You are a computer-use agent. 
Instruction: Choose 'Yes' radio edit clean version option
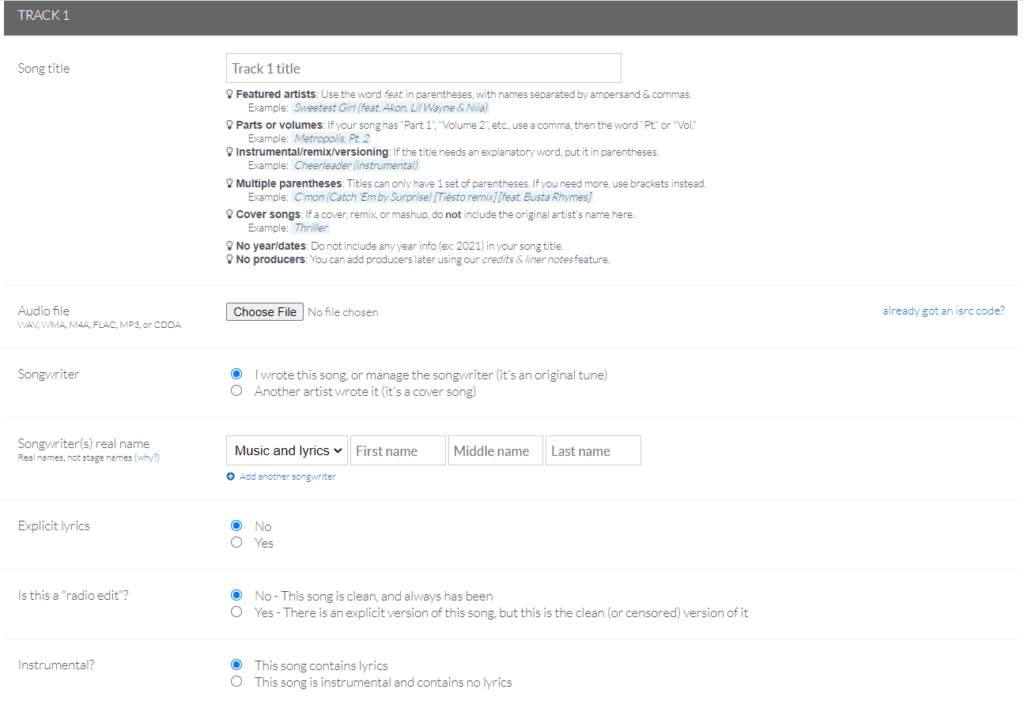coord(237,612)
